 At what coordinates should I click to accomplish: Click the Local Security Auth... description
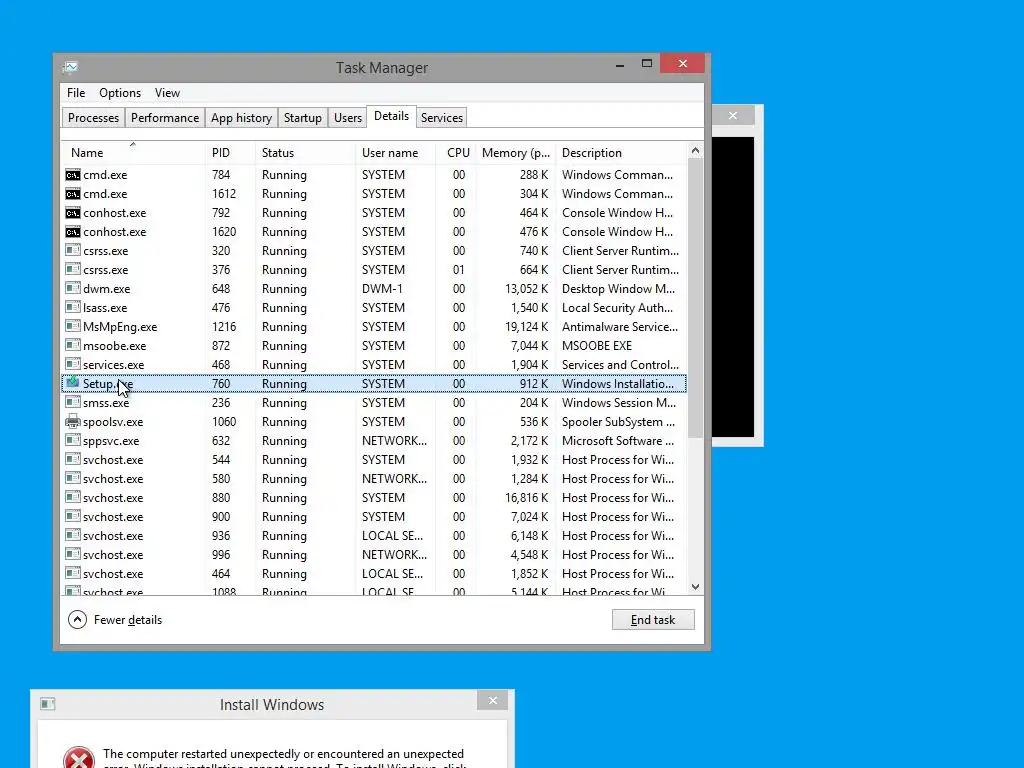[x=617, y=308]
